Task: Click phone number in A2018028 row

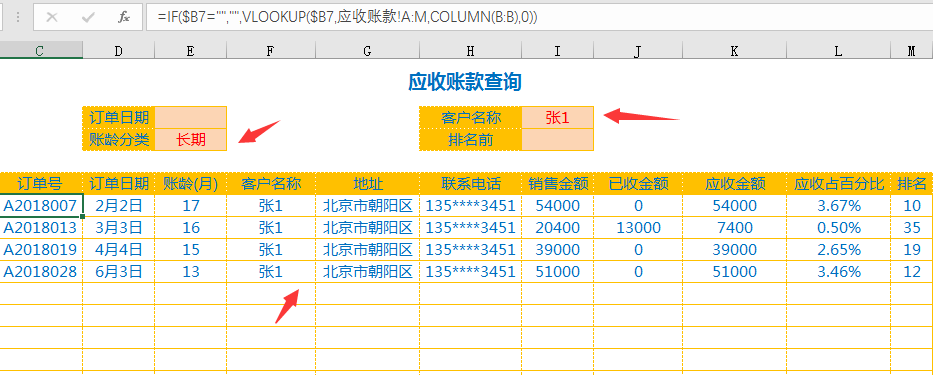Action: 471,271
